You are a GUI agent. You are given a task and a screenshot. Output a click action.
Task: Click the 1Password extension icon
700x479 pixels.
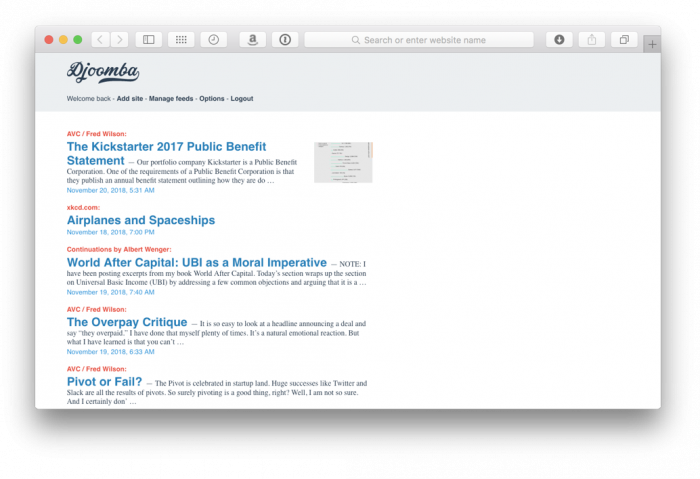point(285,40)
